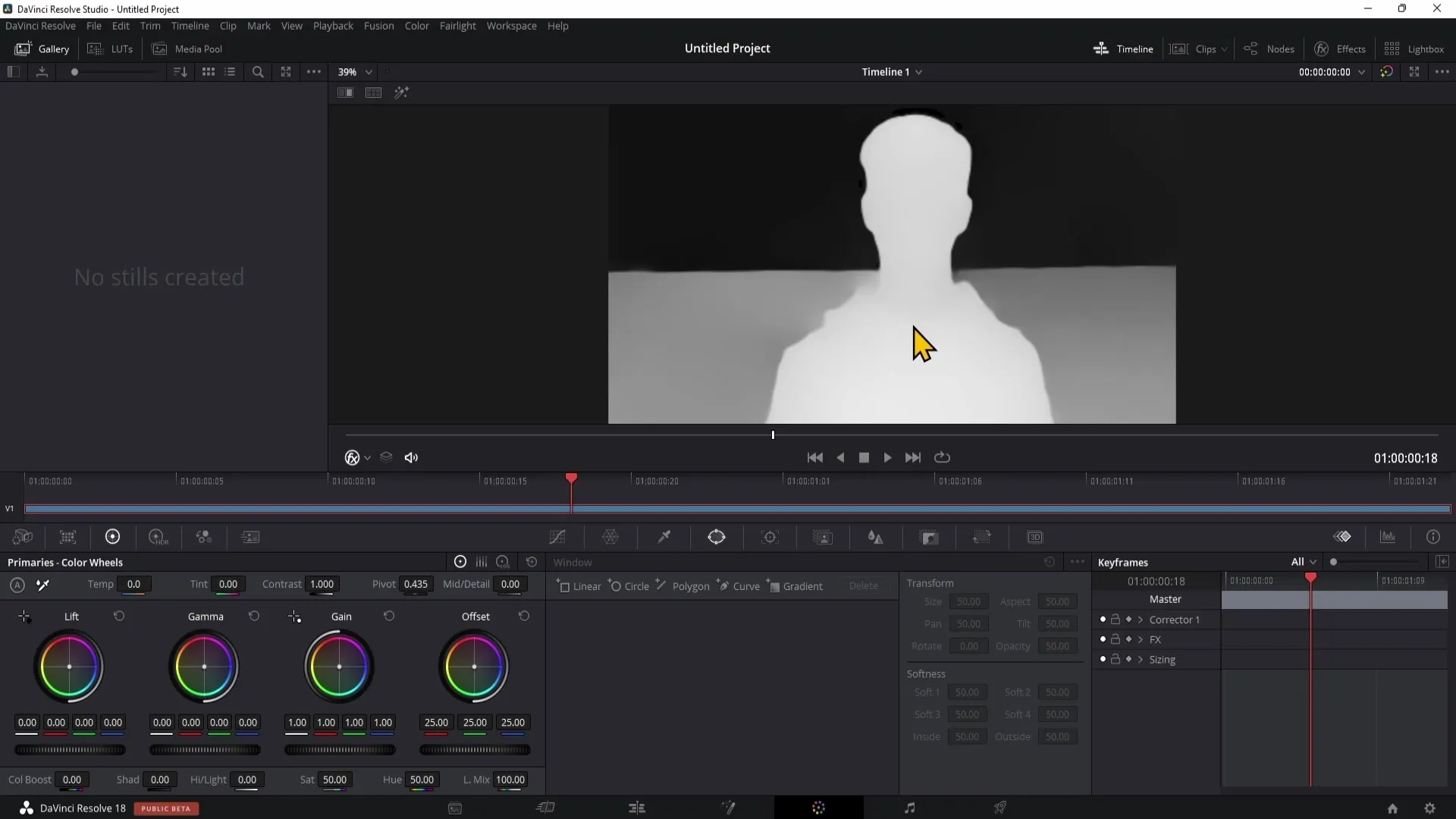Open the Fusion menu
This screenshot has width=1456, height=819.
coord(378,26)
